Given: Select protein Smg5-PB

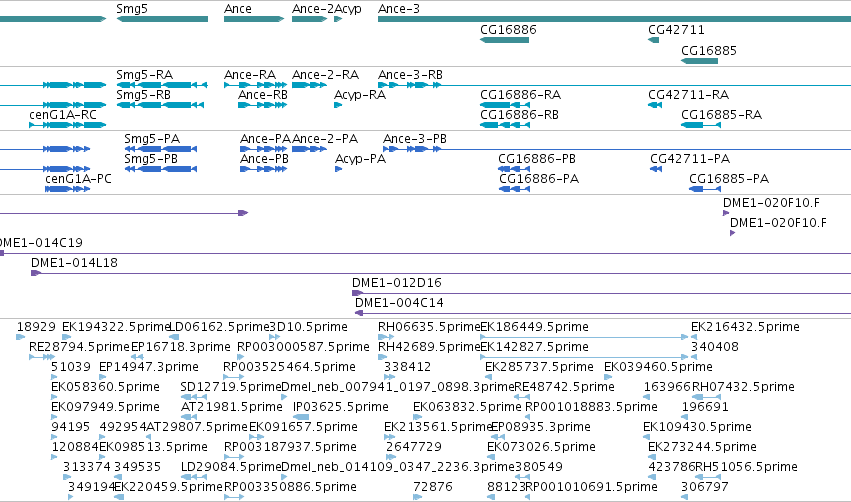Looking at the screenshot, I should pos(151,158).
